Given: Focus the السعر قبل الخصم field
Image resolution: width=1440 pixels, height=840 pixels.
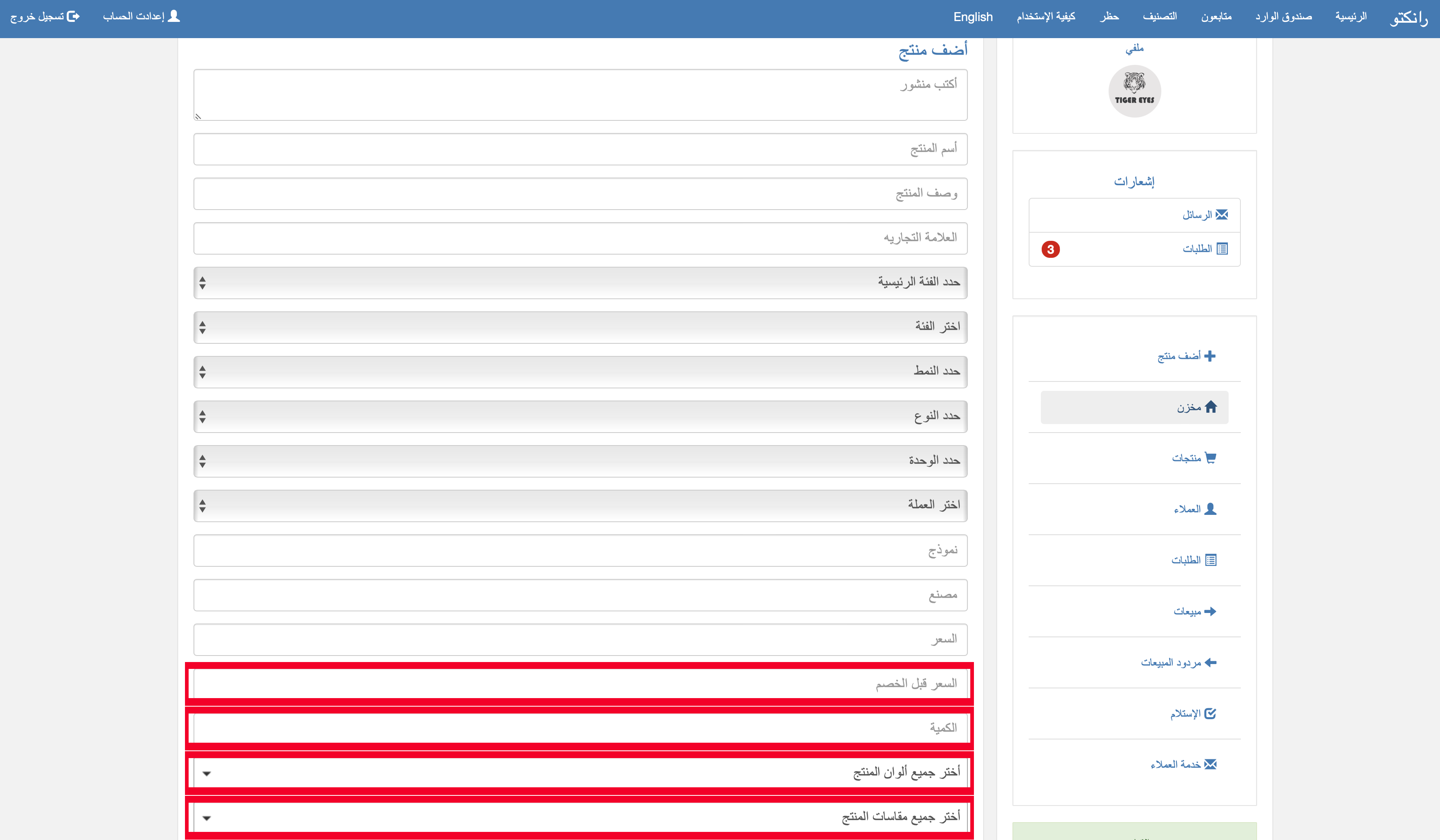Looking at the screenshot, I should (x=580, y=684).
